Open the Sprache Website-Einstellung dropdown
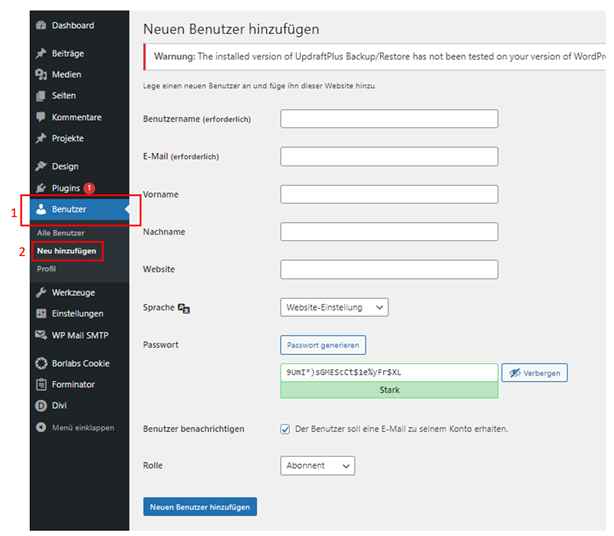 [x=334, y=308]
